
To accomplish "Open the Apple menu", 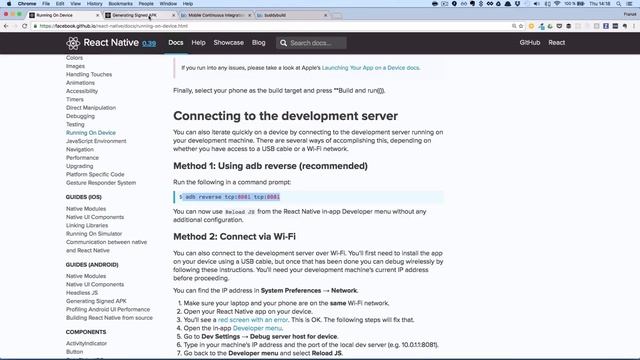I will tap(9, 4).
